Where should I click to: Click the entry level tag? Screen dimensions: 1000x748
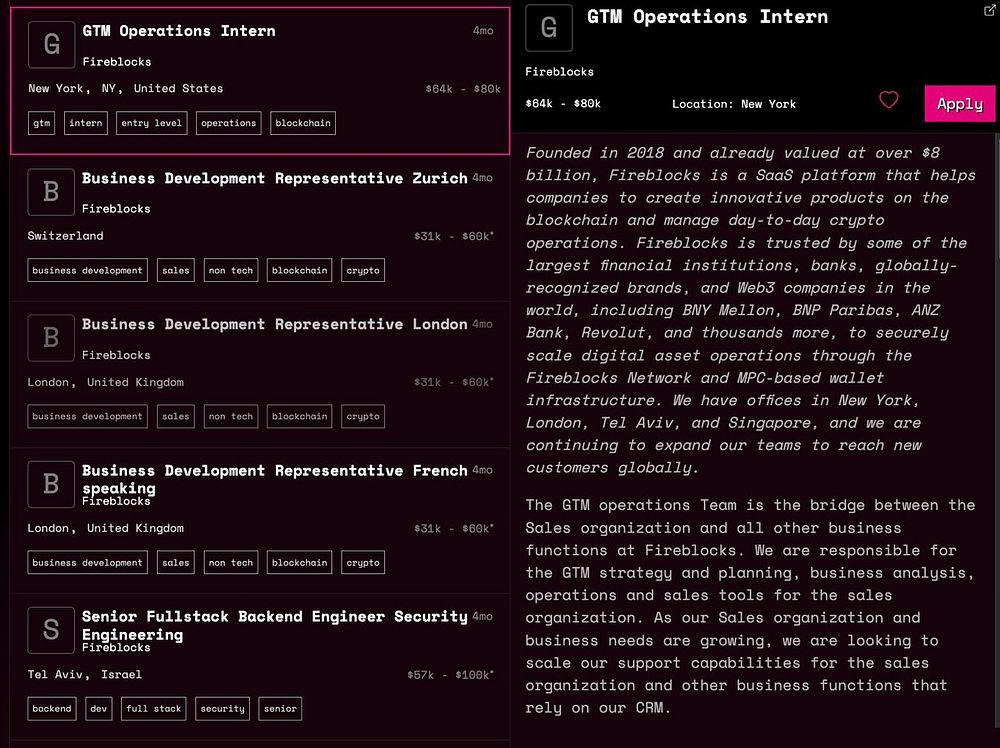[x=152, y=123]
